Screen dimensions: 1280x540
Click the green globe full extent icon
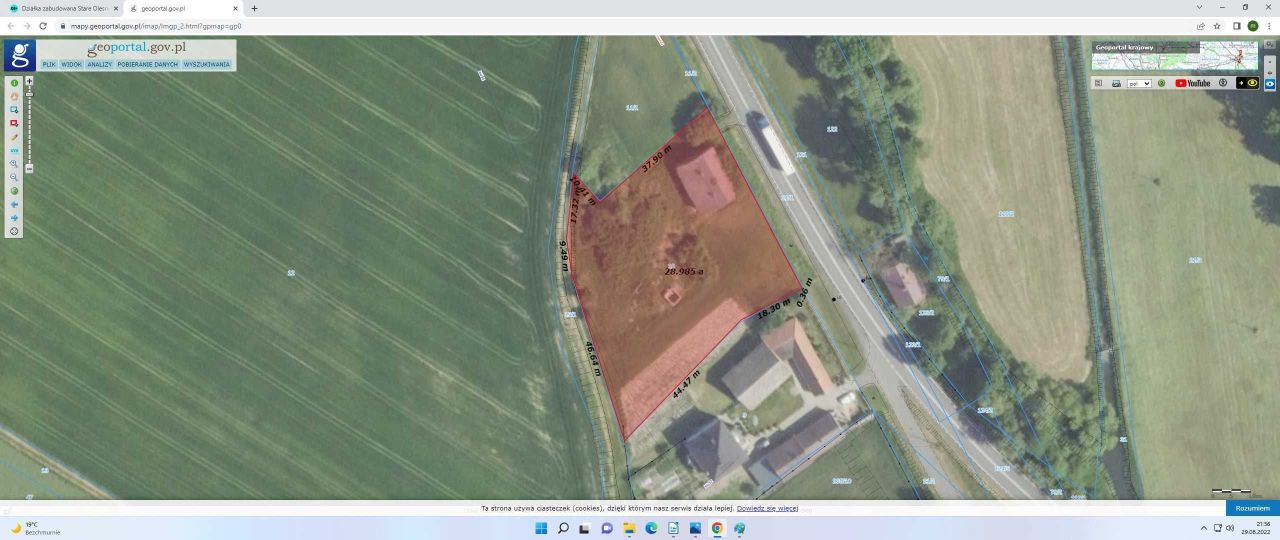tap(14, 190)
